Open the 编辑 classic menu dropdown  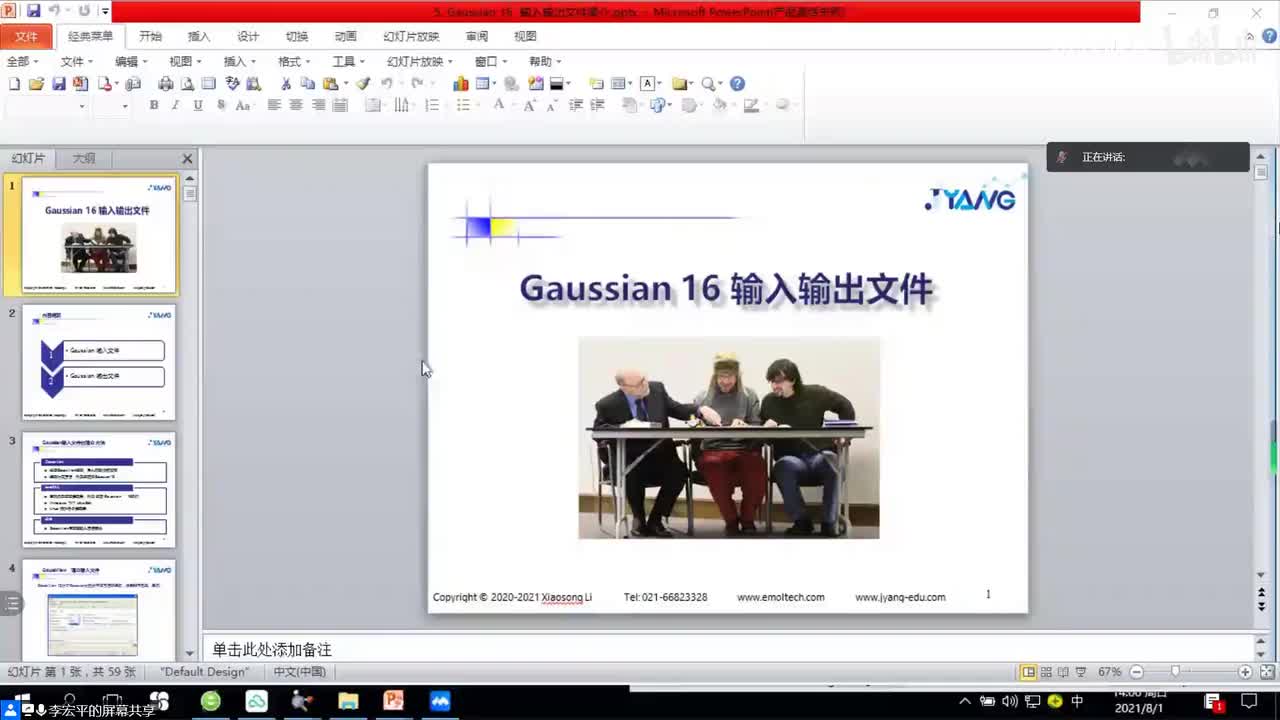[132, 61]
